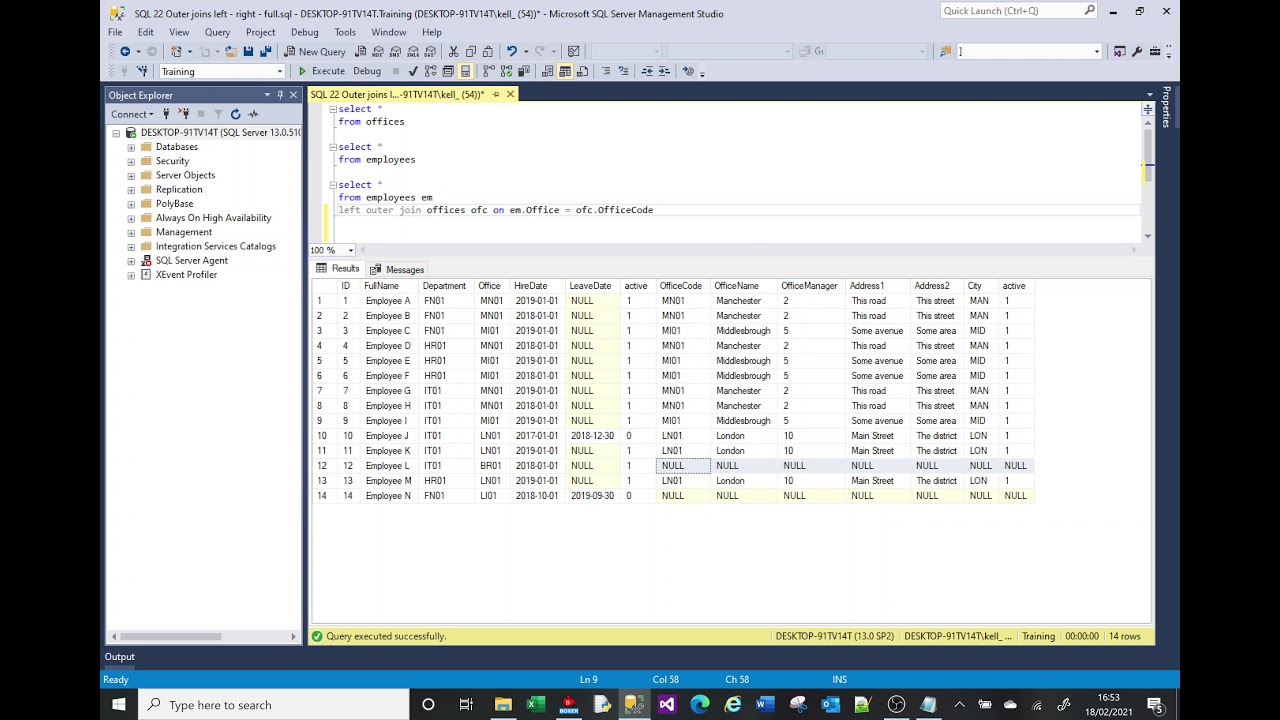
Task: Click the Undo arrow icon
Action: [x=511, y=51]
